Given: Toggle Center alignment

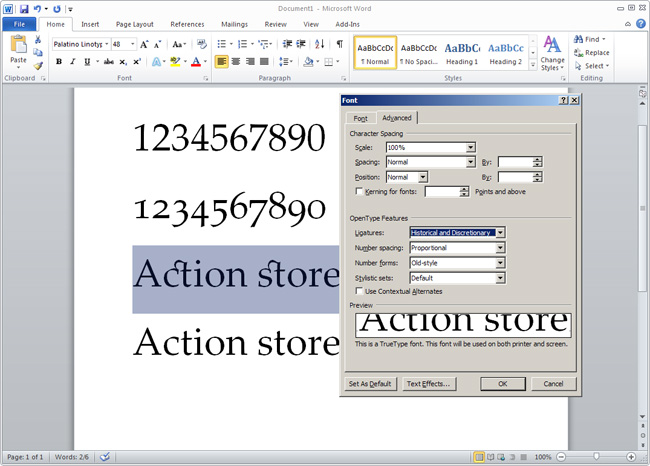Looking at the screenshot, I should (x=236, y=62).
